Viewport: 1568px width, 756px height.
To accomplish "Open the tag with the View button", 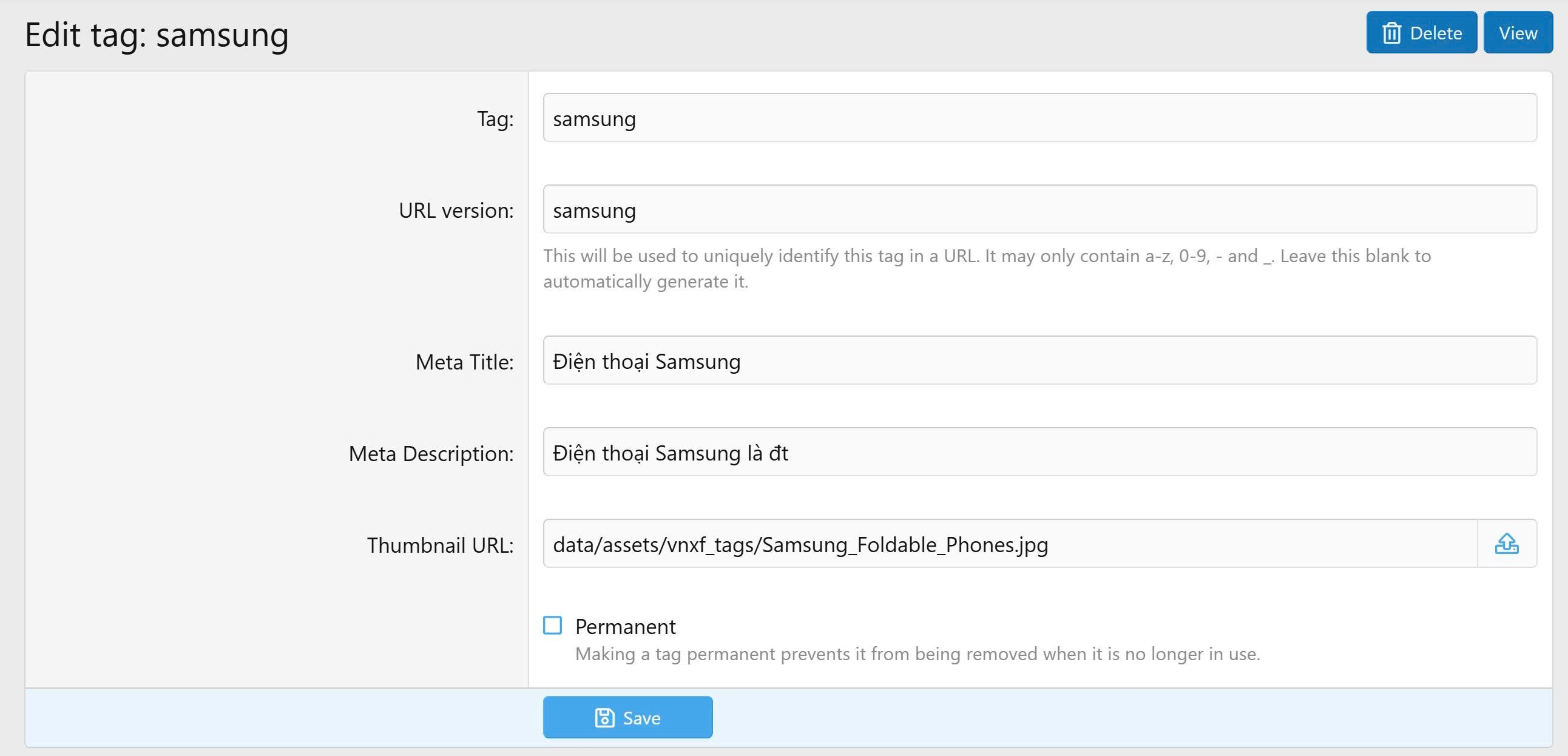I will pos(1518,33).
